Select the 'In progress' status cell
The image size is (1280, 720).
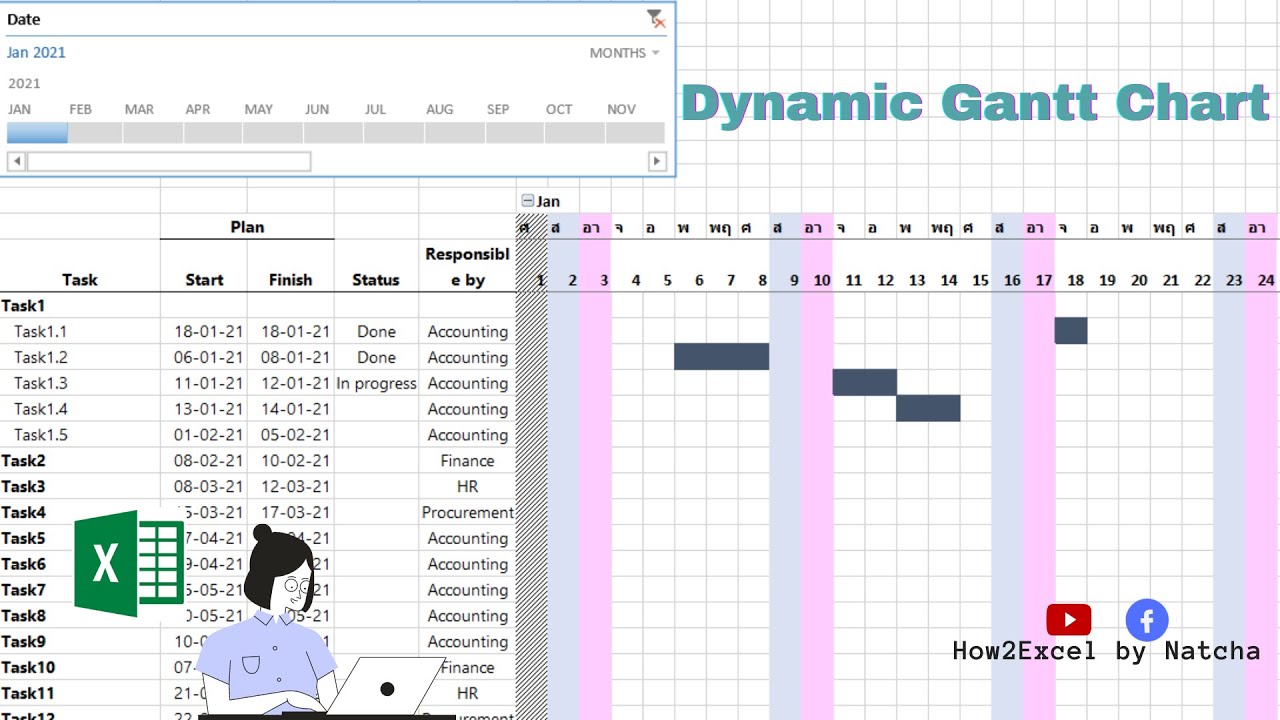click(x=376, y=383)
